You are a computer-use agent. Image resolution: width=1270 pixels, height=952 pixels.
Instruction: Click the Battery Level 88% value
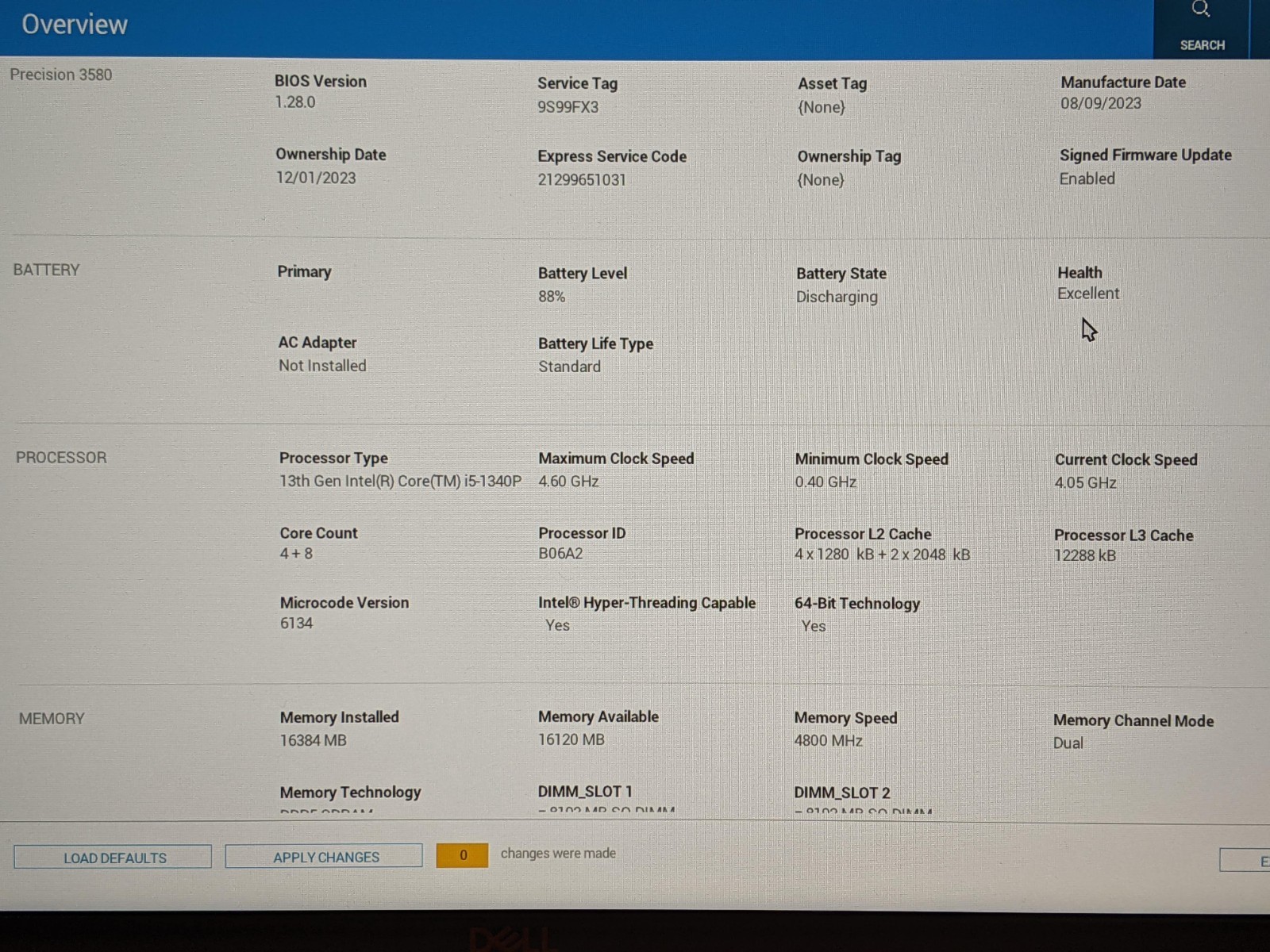point(552,297)
